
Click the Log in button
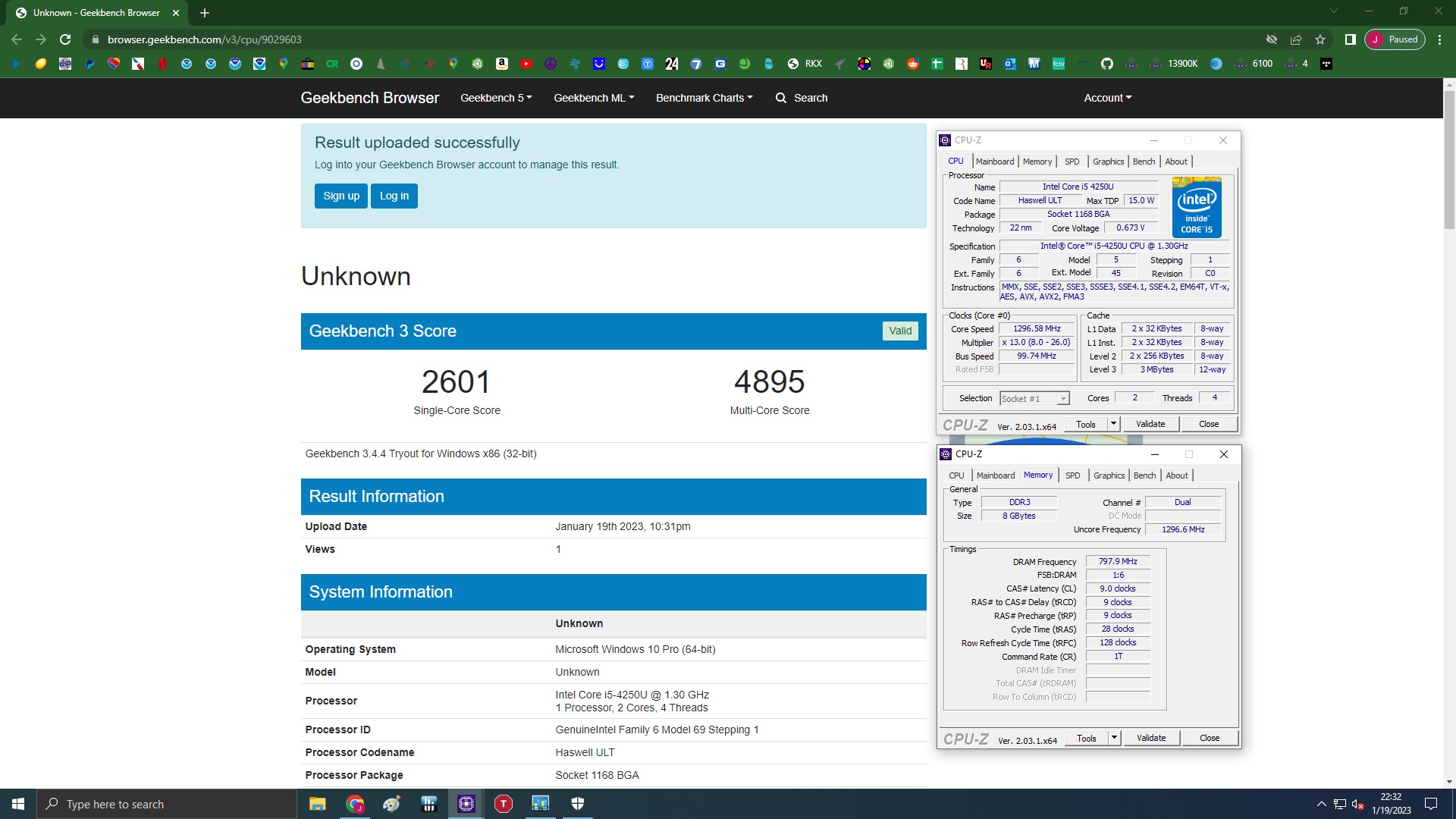pos(394,196)
